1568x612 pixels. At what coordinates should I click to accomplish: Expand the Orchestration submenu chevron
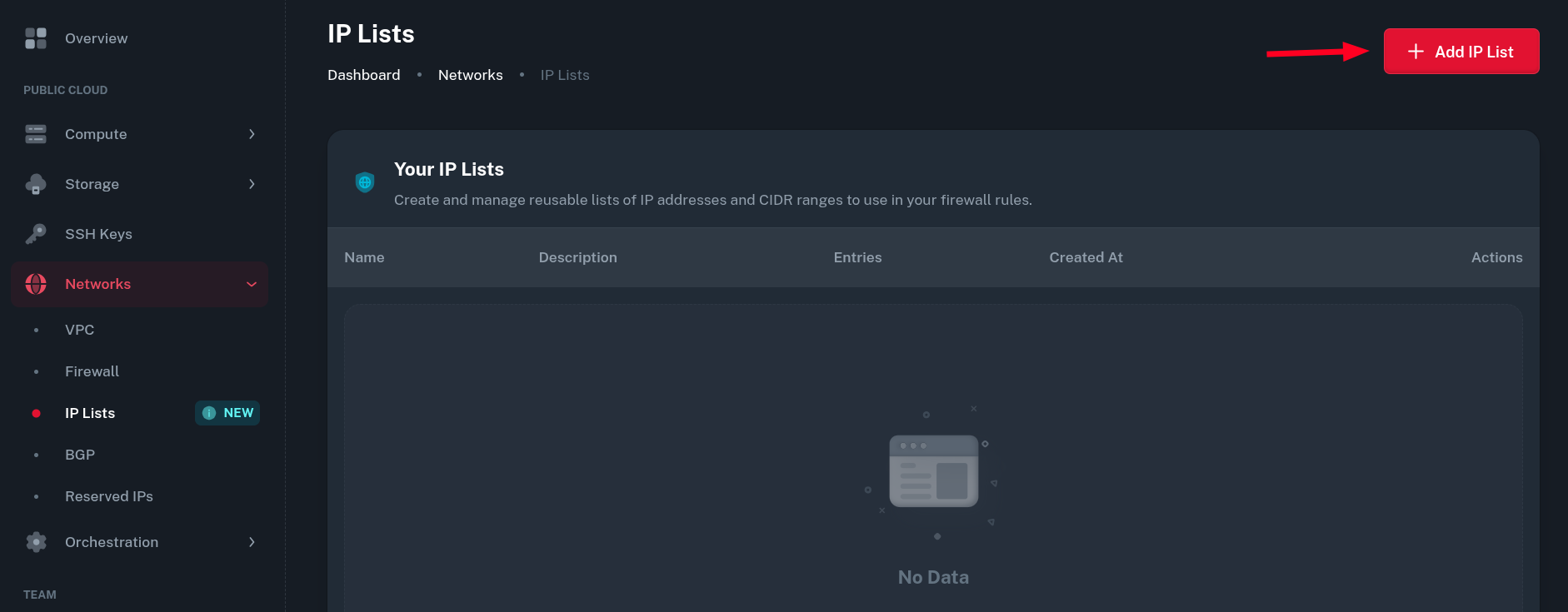point(252,542)
